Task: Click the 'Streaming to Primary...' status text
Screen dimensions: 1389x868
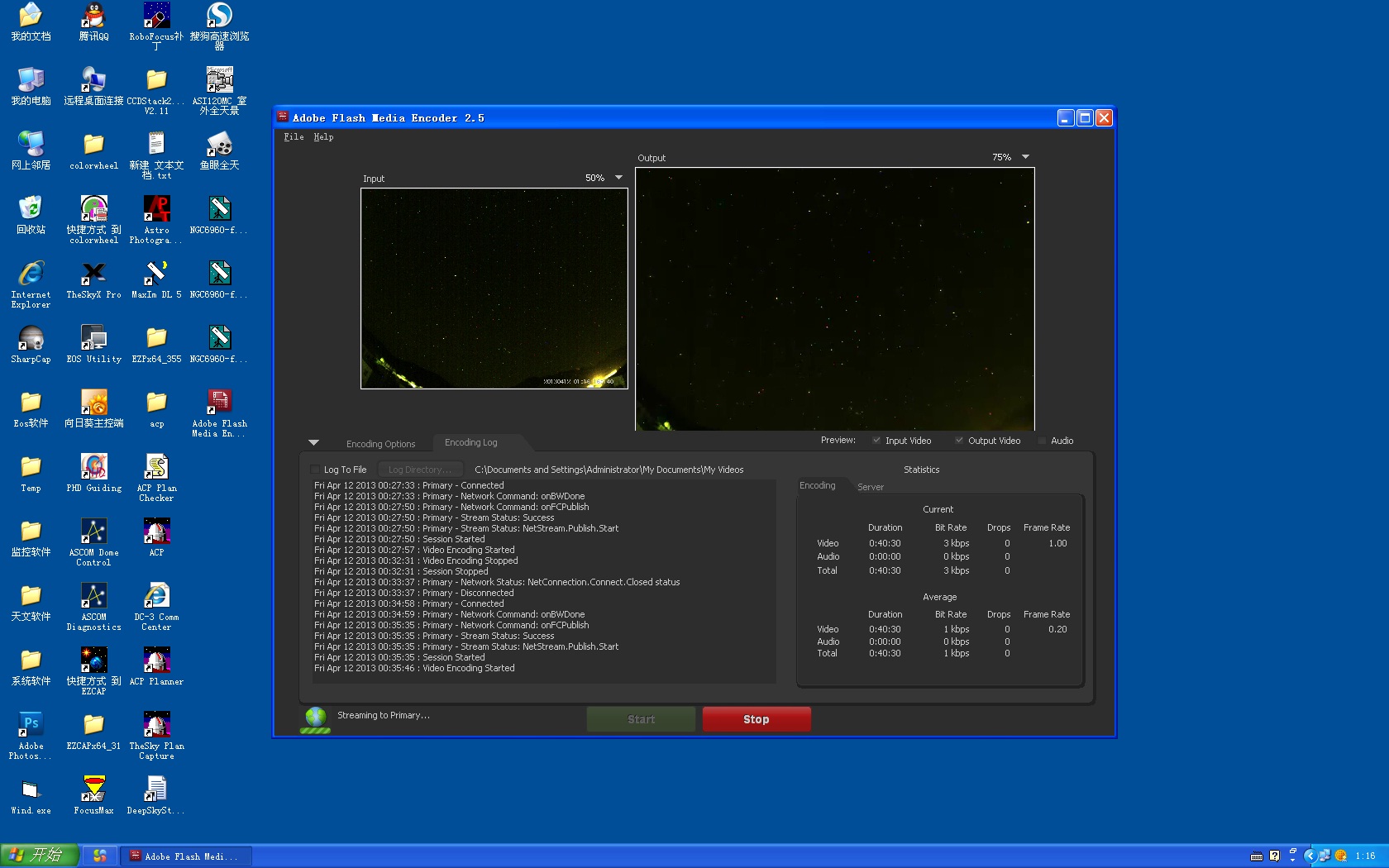Action: coord(384,715)
